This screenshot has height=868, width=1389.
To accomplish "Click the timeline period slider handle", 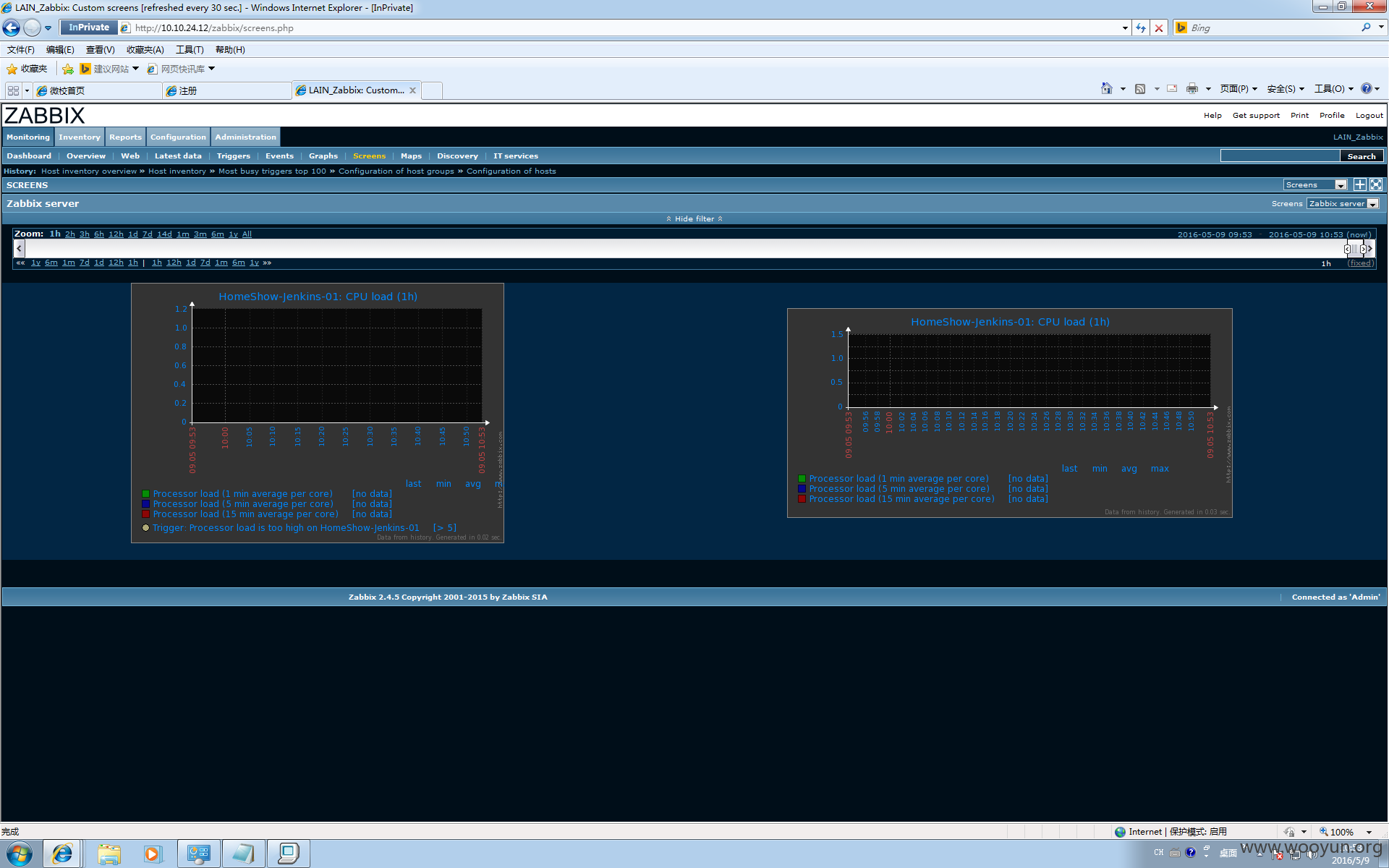I will click(1355, 248).
